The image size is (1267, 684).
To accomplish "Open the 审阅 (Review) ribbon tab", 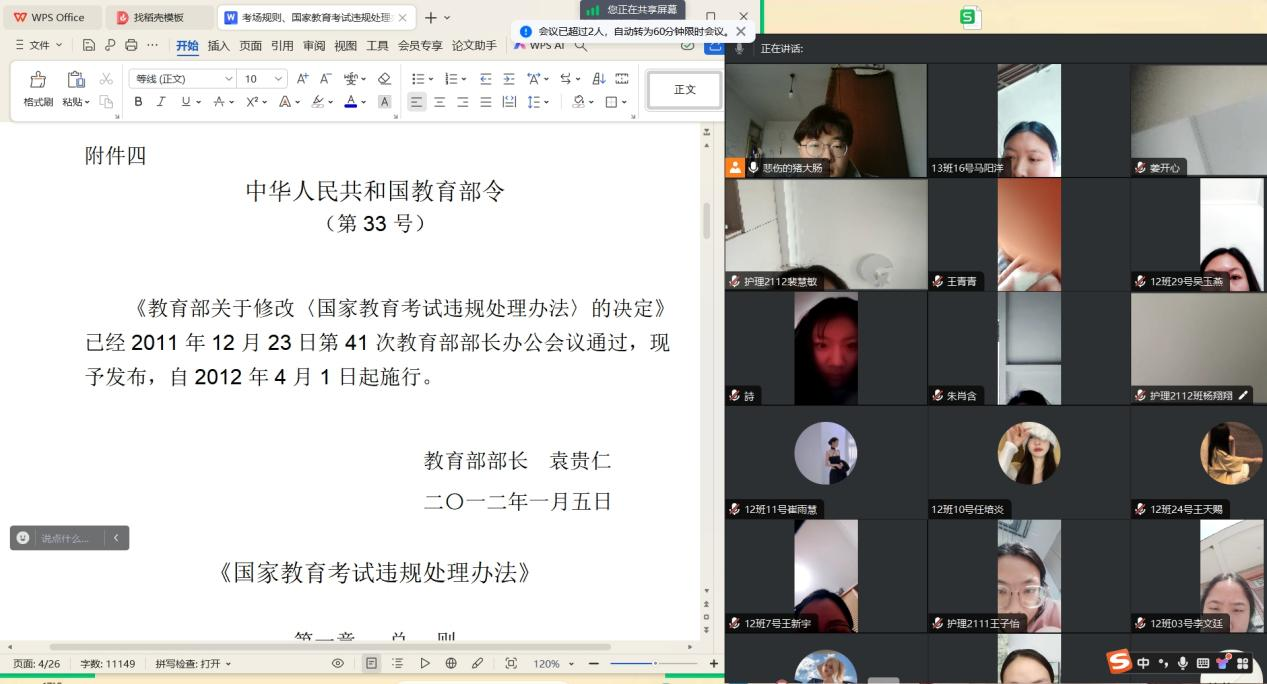I will click(x=314, y=45).
